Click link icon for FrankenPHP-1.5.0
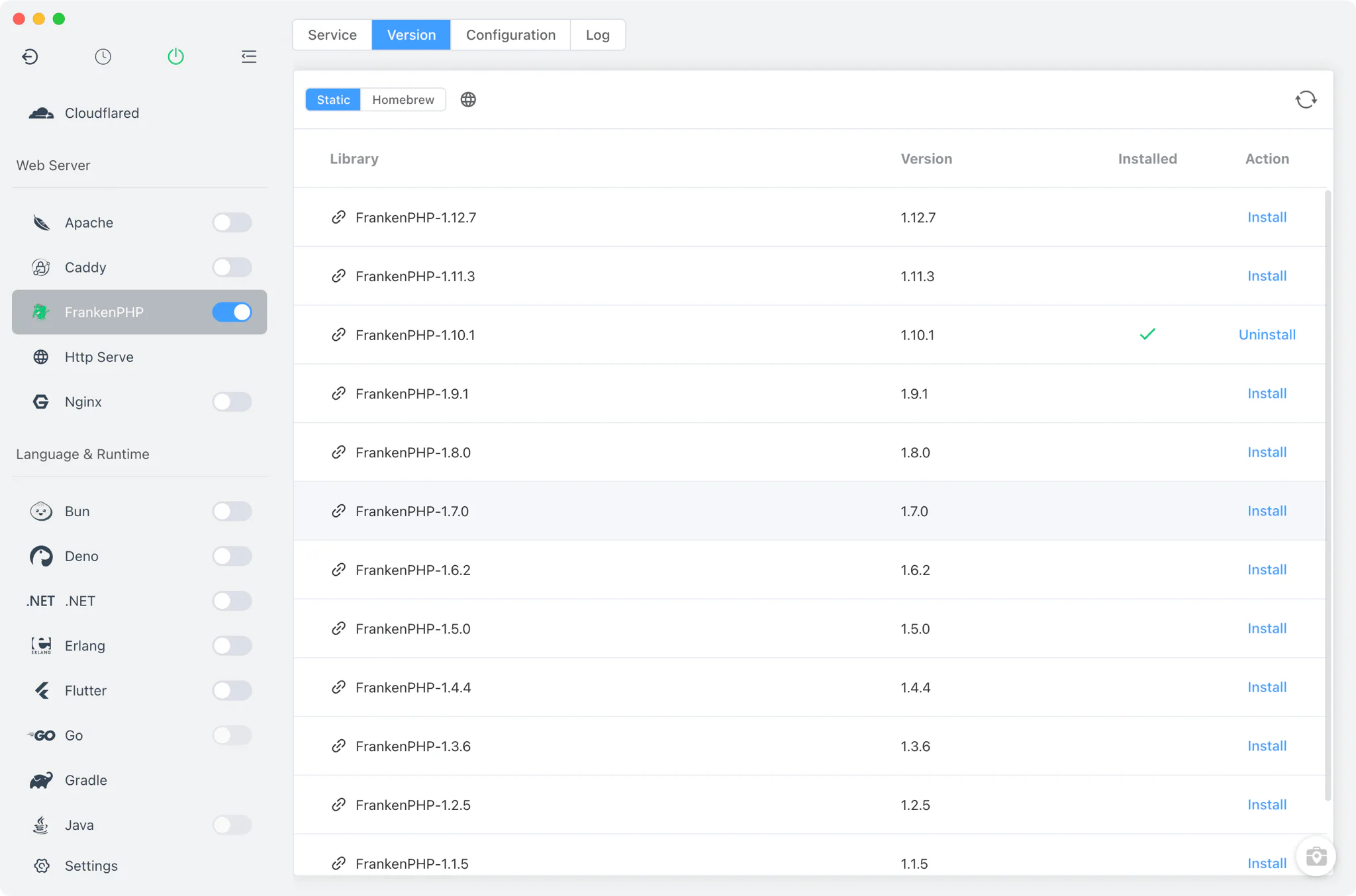1356x896 pixels. coord(338,629)
